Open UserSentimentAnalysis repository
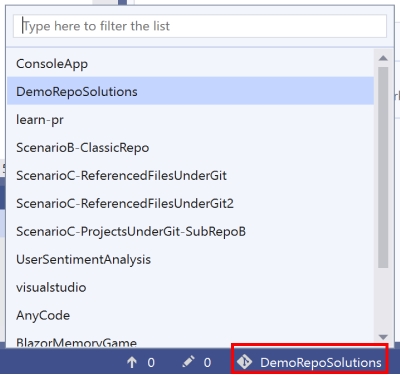Image resolution: width=400 pixels, height=375 pixels. (x=190, y=259)
